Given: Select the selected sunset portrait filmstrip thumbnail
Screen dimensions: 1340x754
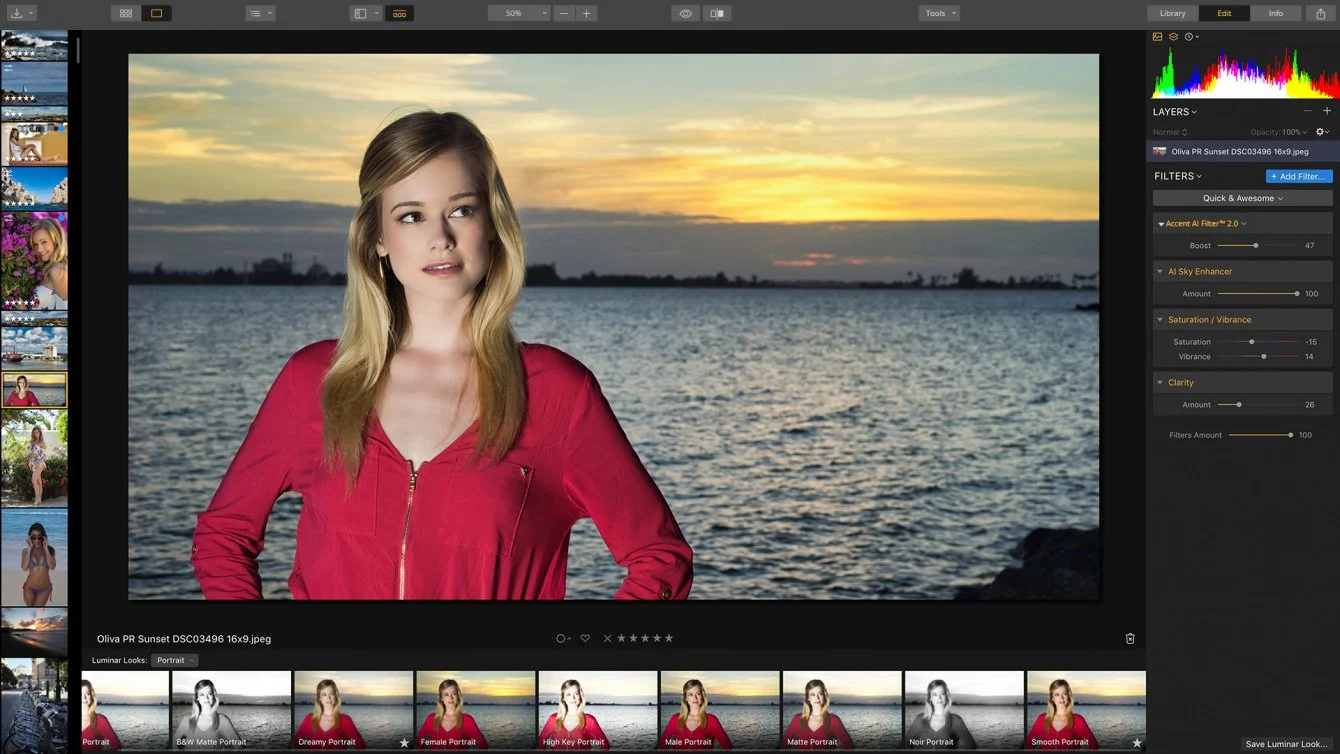Looking at the screenshot, I should (34, 389).
